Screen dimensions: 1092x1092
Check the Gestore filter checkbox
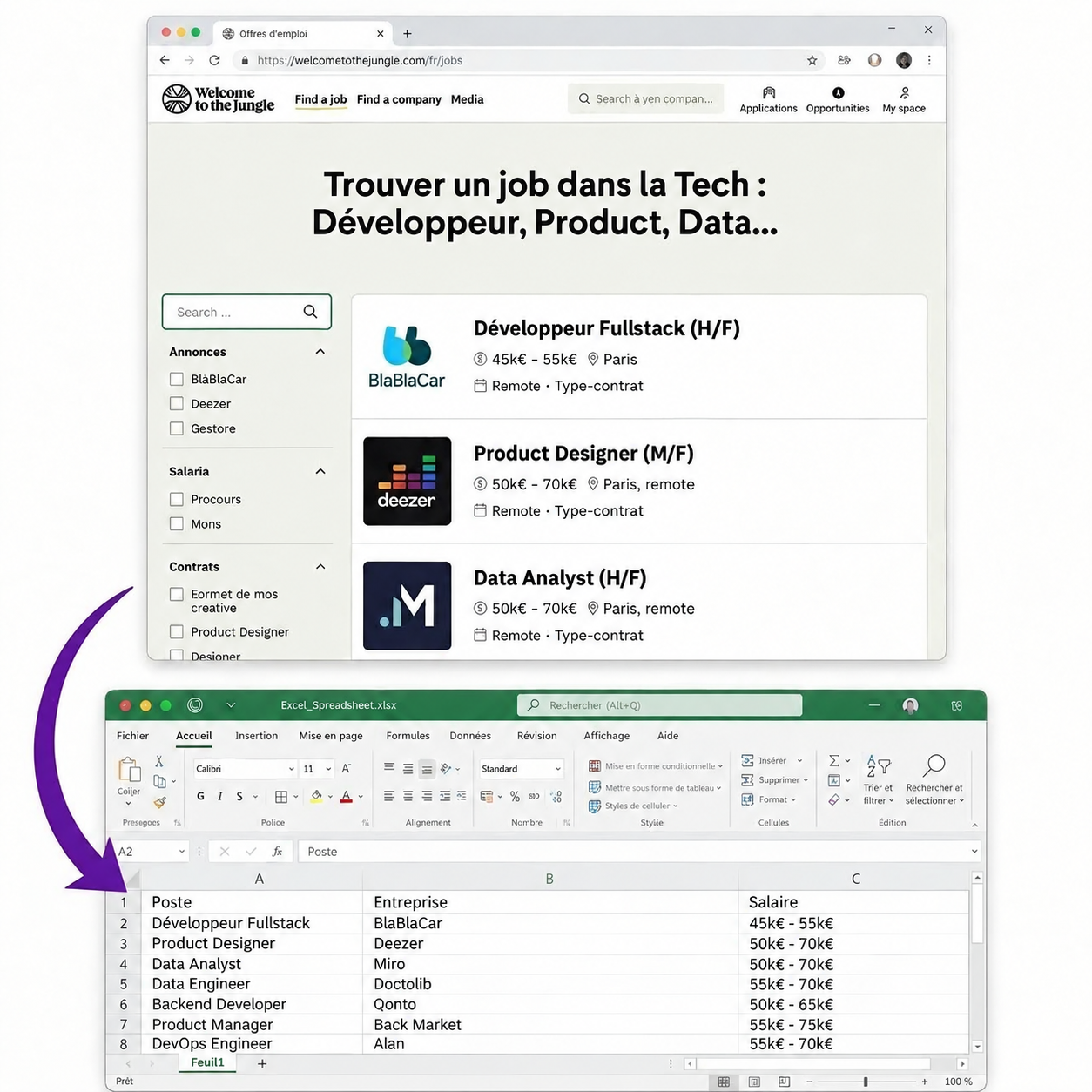point(177,428)
